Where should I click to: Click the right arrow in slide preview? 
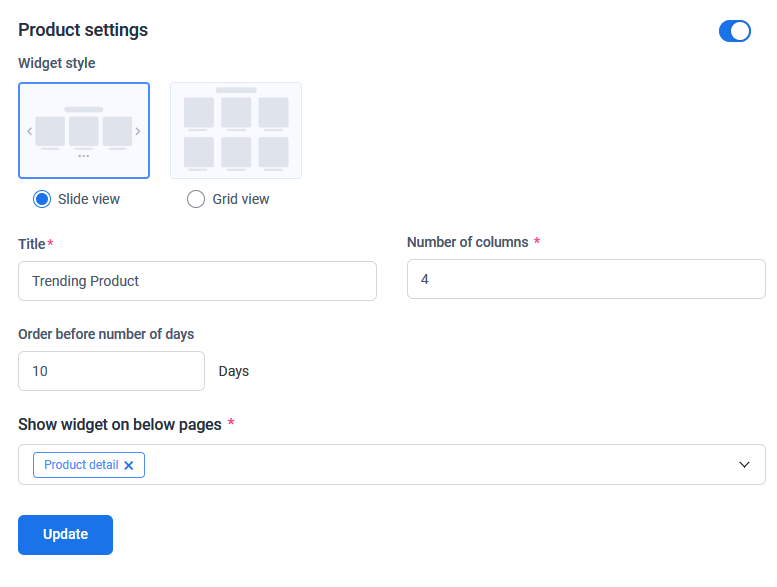(x=138, y=131)
